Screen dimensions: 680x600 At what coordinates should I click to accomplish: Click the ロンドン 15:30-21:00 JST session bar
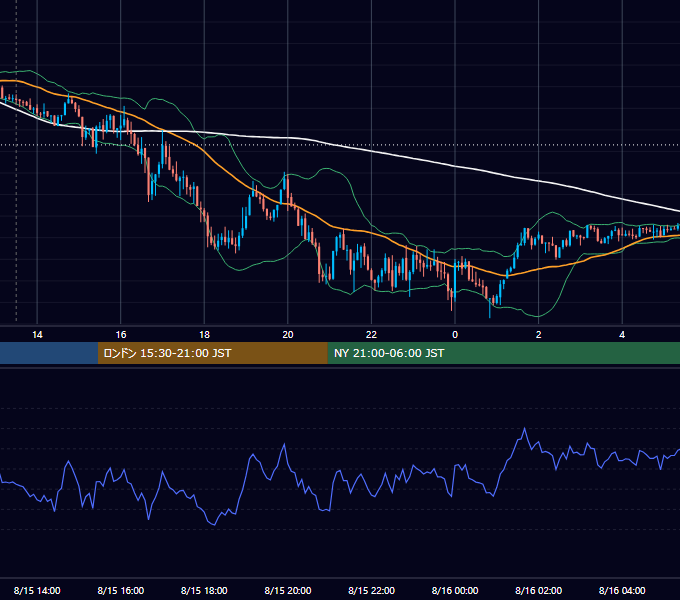click(212, 353)
